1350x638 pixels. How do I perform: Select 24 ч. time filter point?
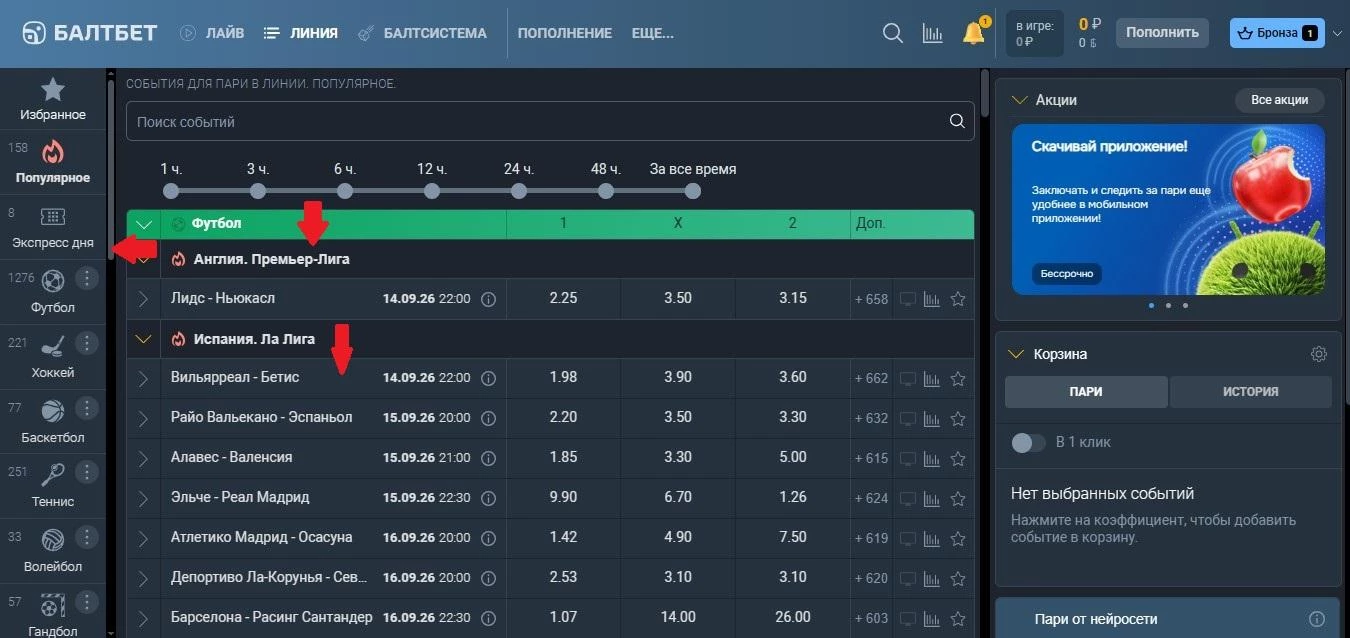coord(519,190)
